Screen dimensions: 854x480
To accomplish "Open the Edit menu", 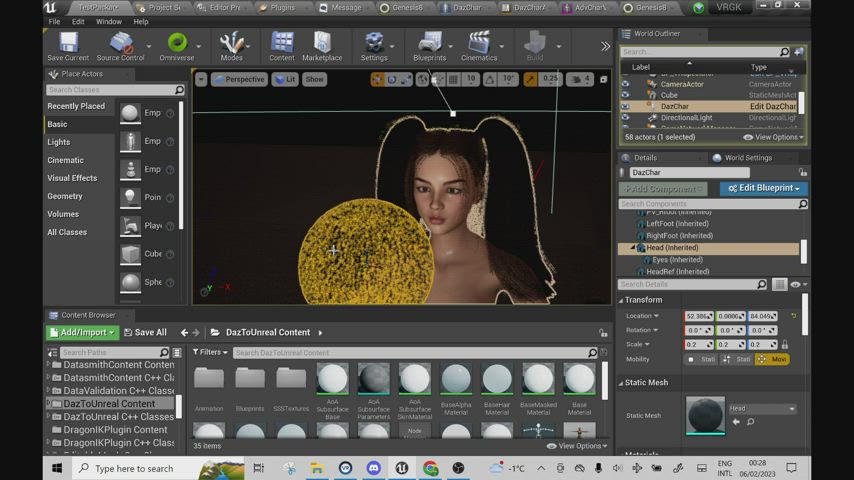I will pos(78,22).
